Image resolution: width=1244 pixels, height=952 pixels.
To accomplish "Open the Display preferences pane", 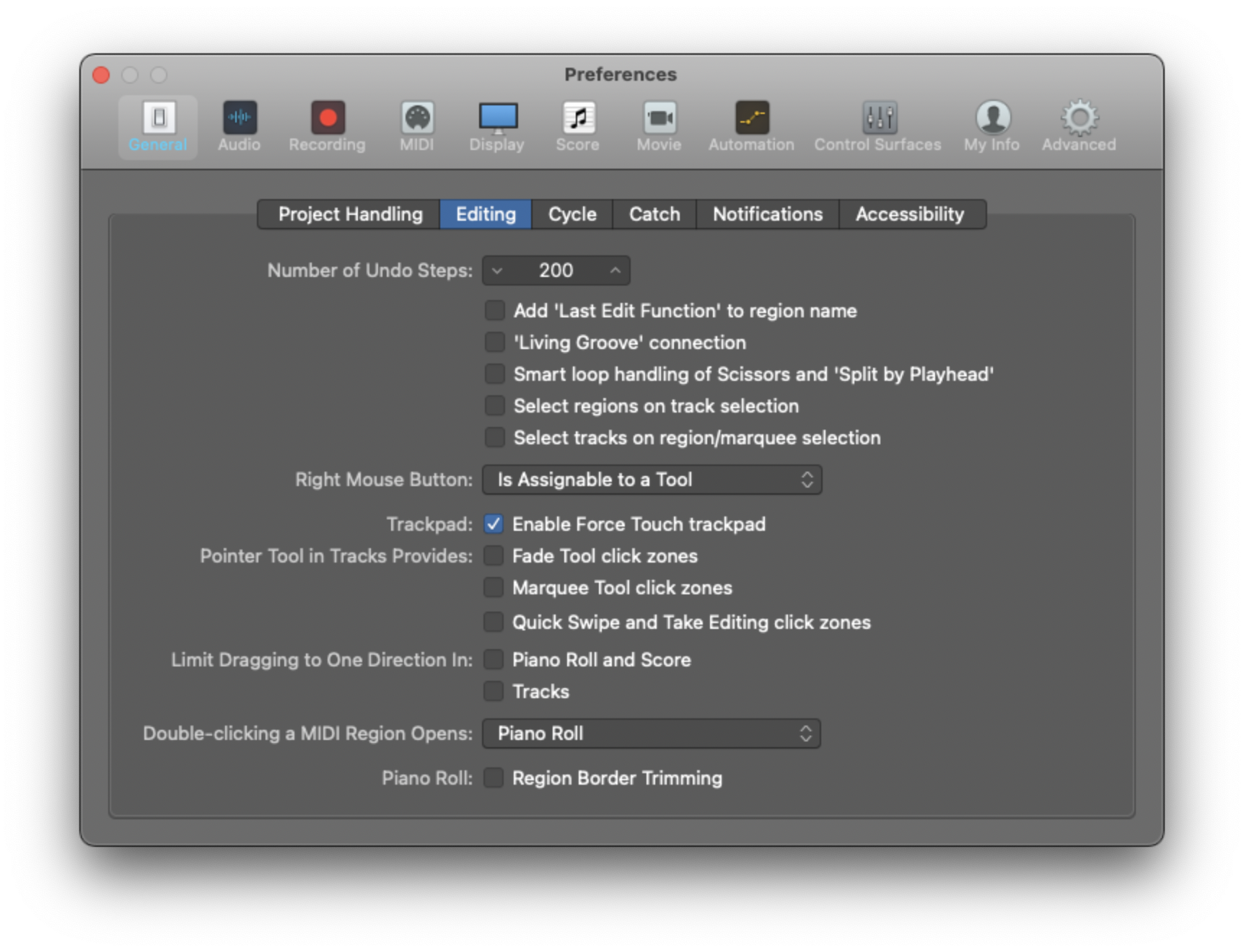I will (x=497, y=127).
